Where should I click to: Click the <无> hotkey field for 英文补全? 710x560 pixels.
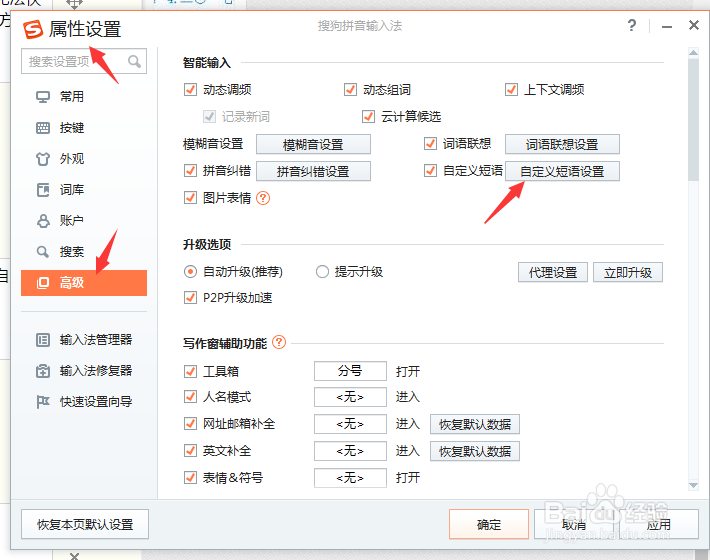point(350,451)
